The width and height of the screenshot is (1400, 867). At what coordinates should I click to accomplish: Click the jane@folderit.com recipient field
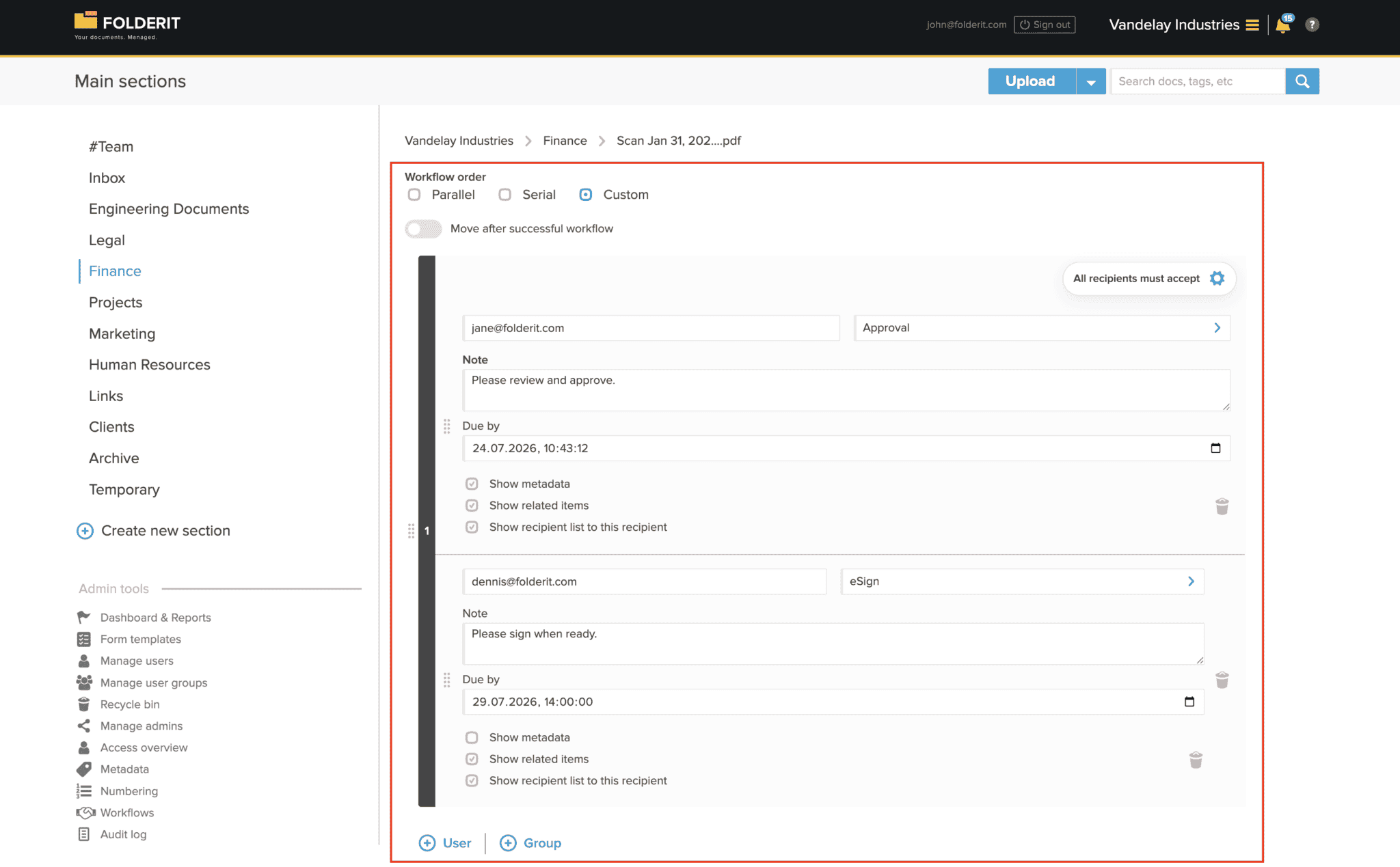651,328
